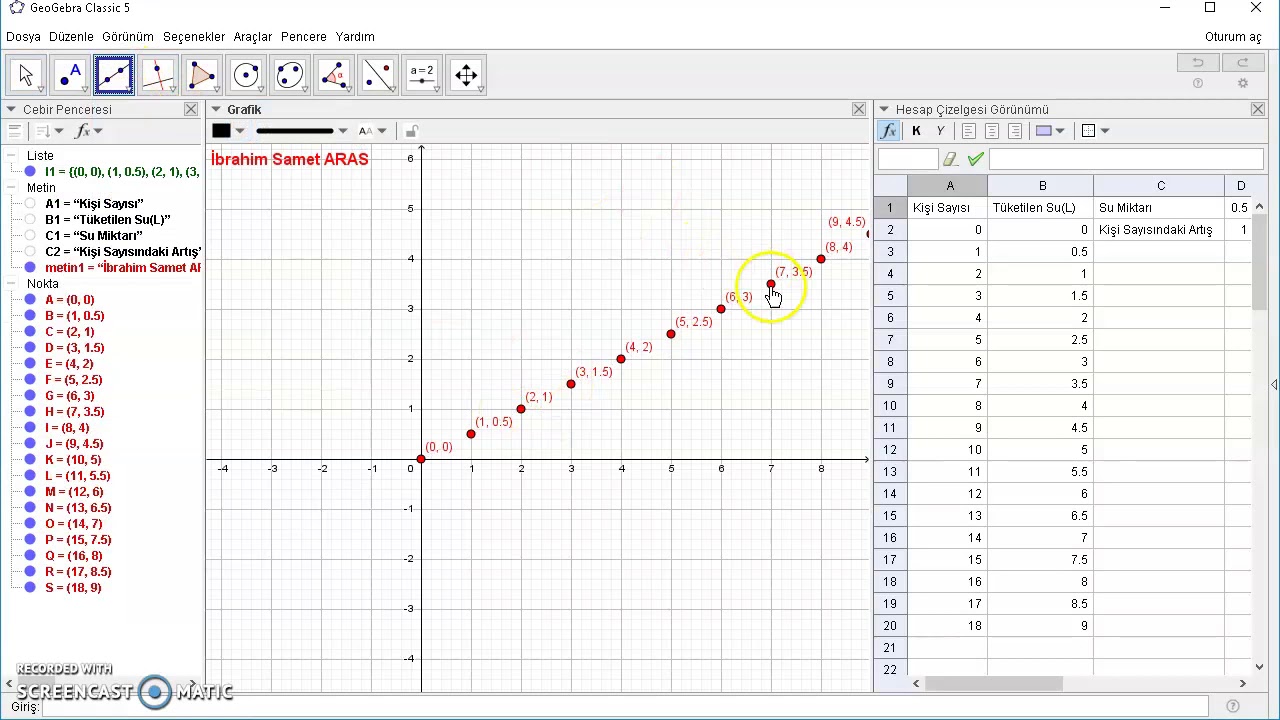Select the Slider a=2 tool
This screenshot has height=720, width=1280.
click(422, 75)
